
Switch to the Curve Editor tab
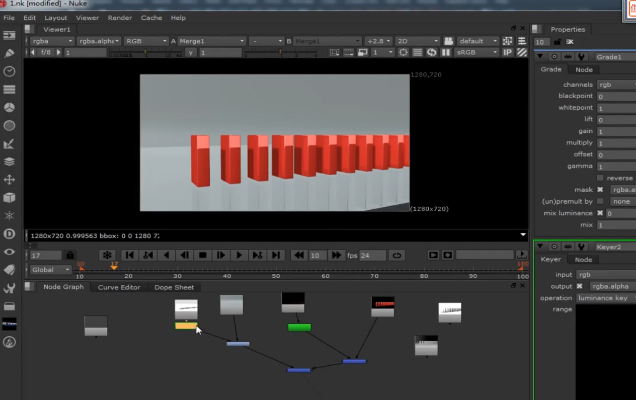[x=118, y=287]
